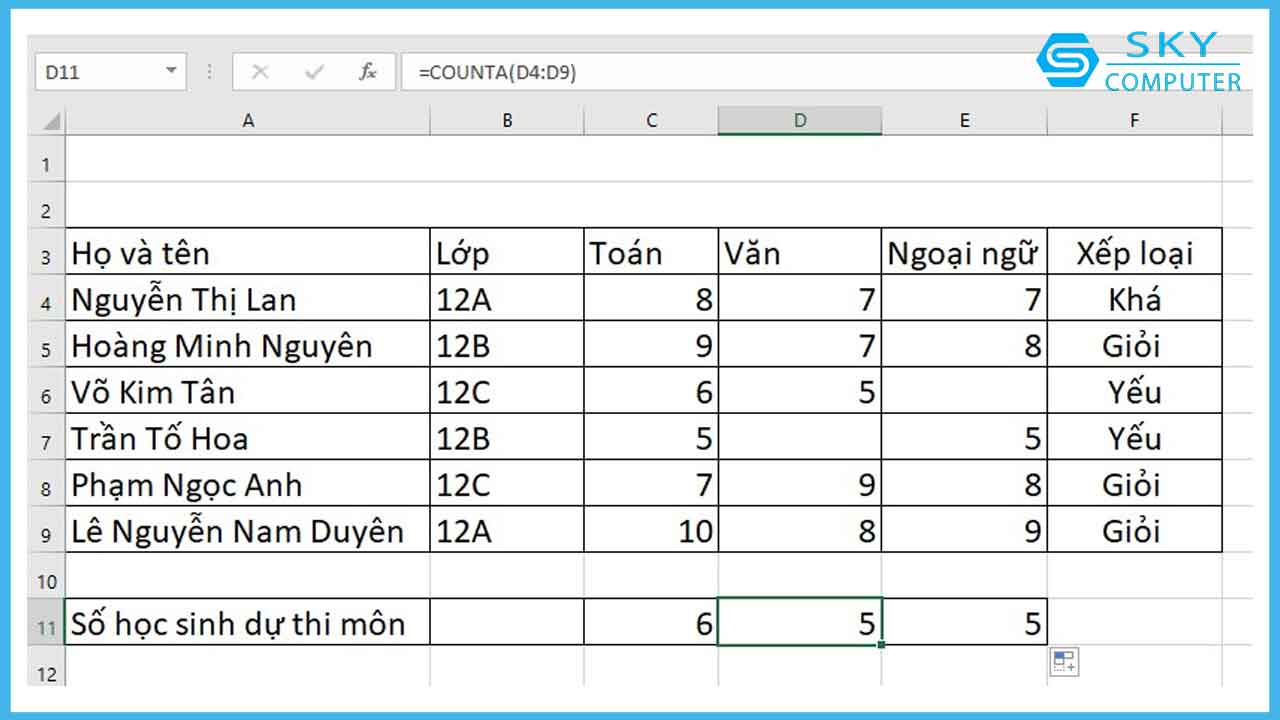Click Toán count cell showing 6 in row 11
Screen dimensions: 1280x720
651,622
